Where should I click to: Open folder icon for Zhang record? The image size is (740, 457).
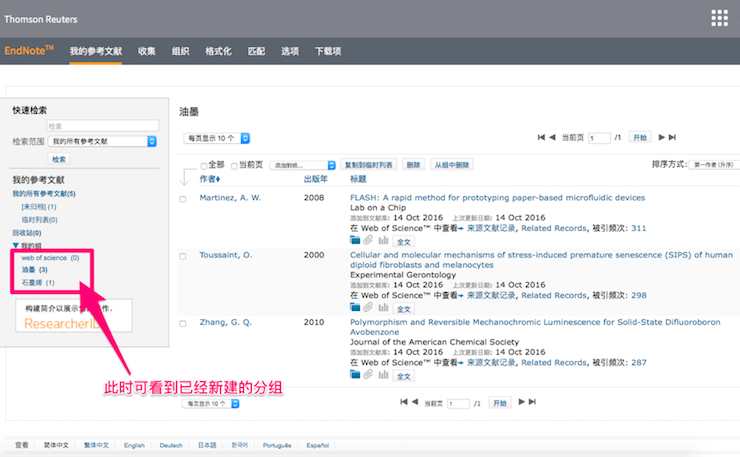[x=355, y=374]
